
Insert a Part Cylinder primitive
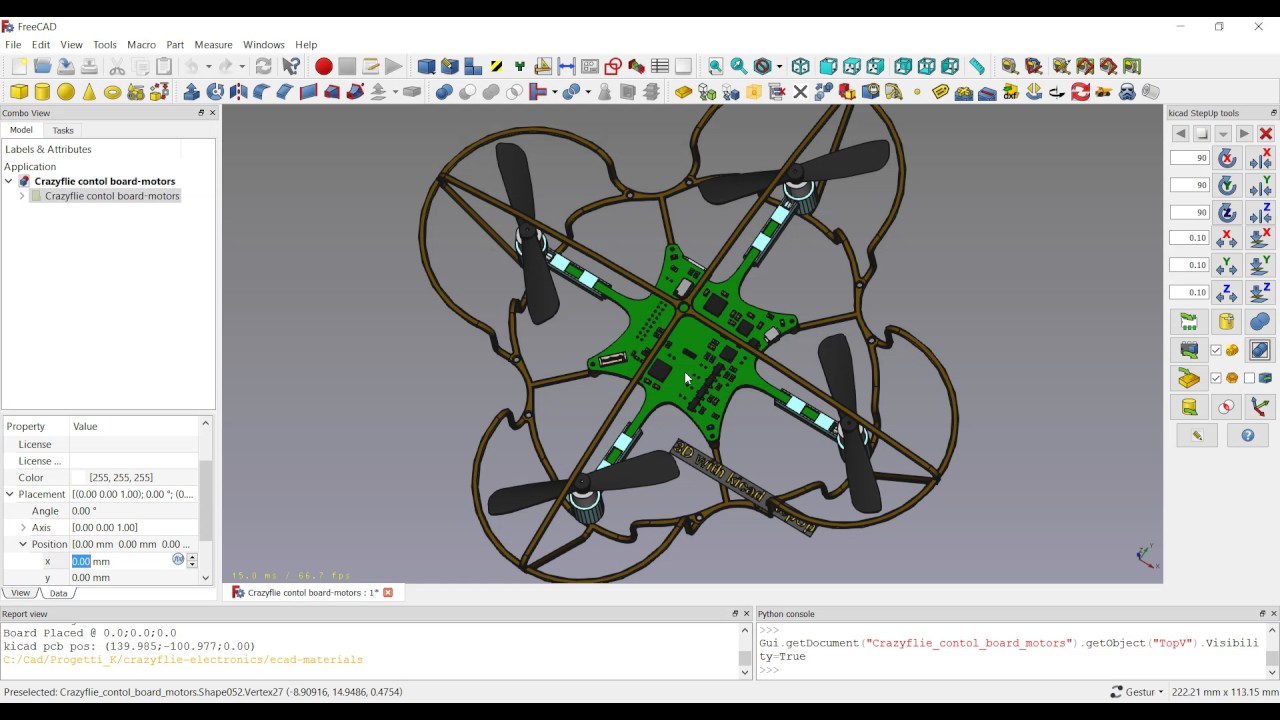pyautogui.click(x=42, y=92)
